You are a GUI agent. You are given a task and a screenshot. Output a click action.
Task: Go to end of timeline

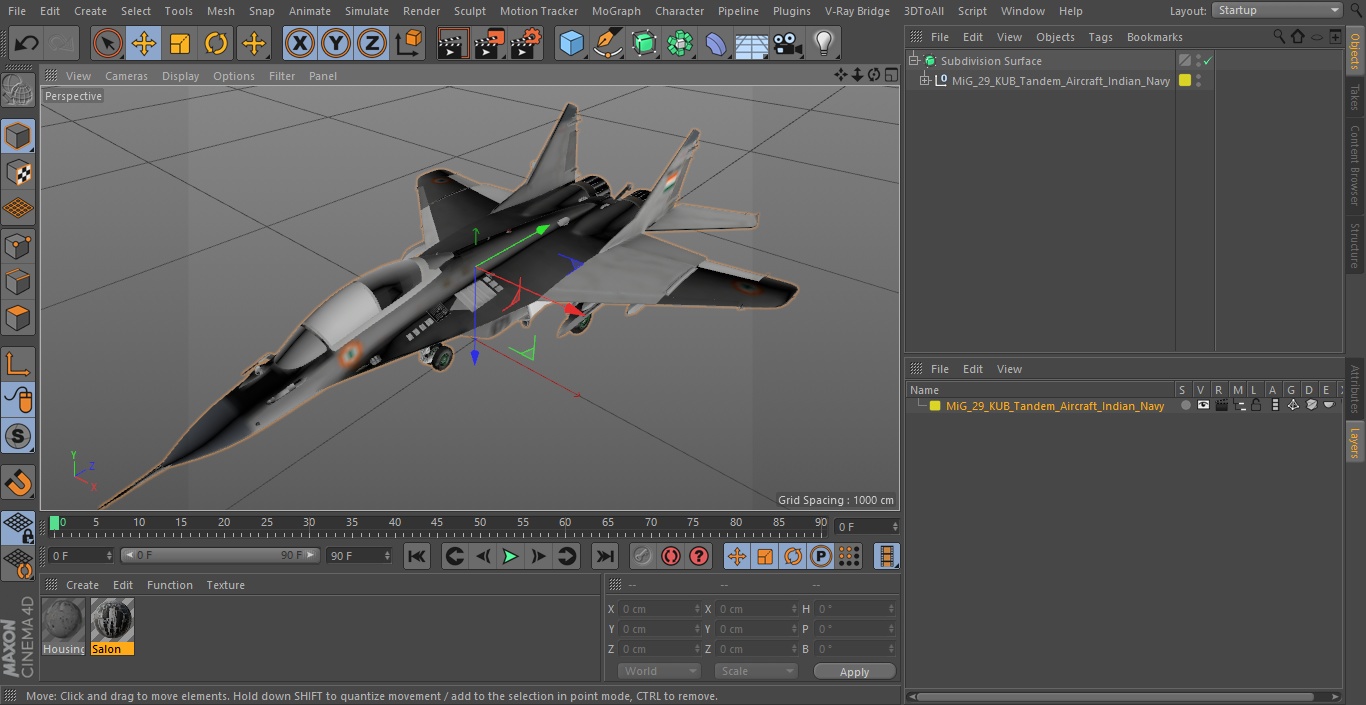(605, 556)
